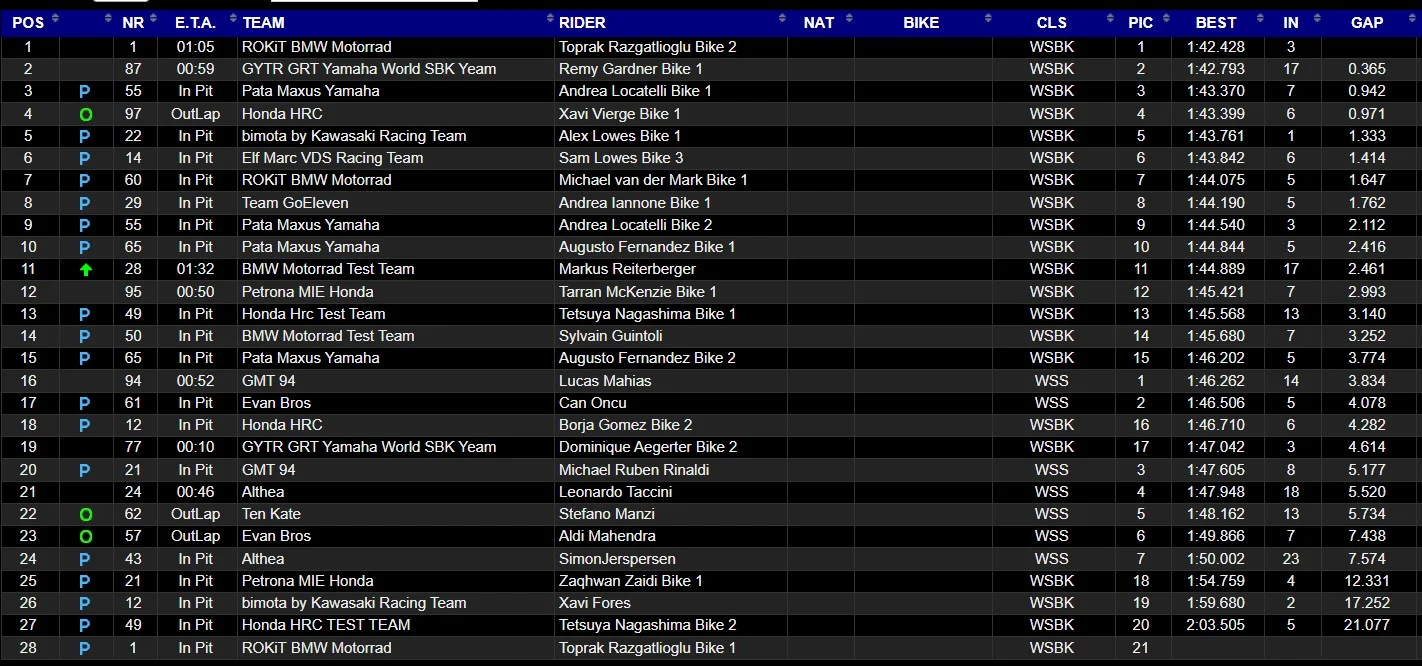Sort by the RIDER column arrows

coord(782,20)
